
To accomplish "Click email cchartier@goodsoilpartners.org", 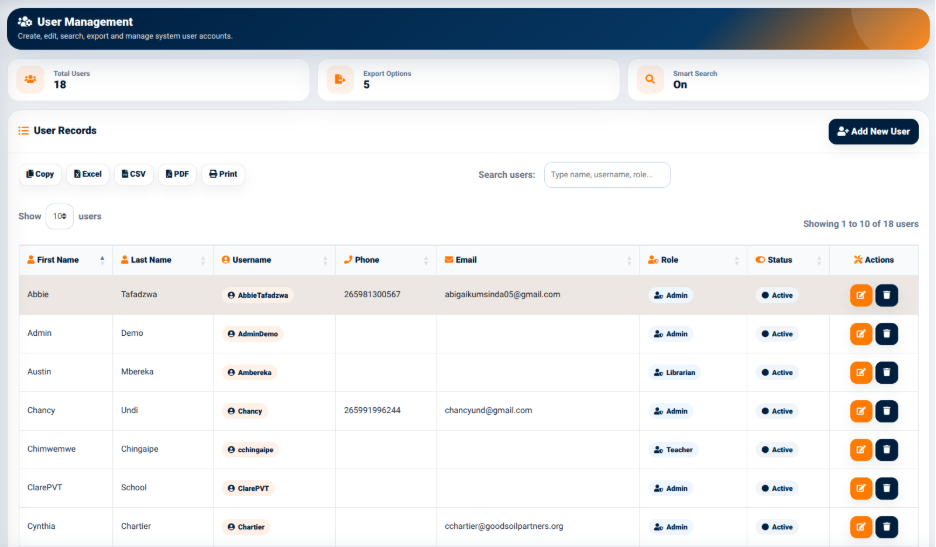I will (504, 526).
